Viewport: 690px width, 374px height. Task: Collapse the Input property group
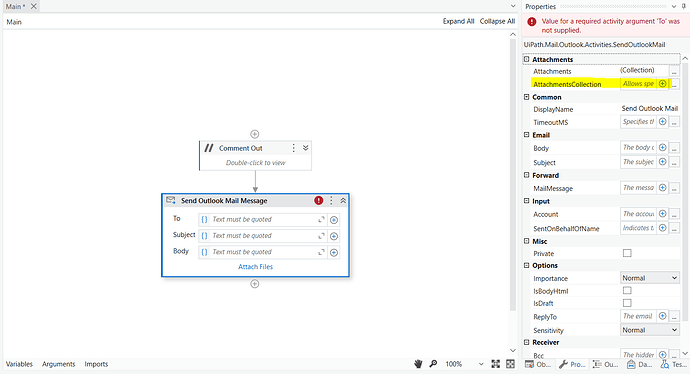526,201
